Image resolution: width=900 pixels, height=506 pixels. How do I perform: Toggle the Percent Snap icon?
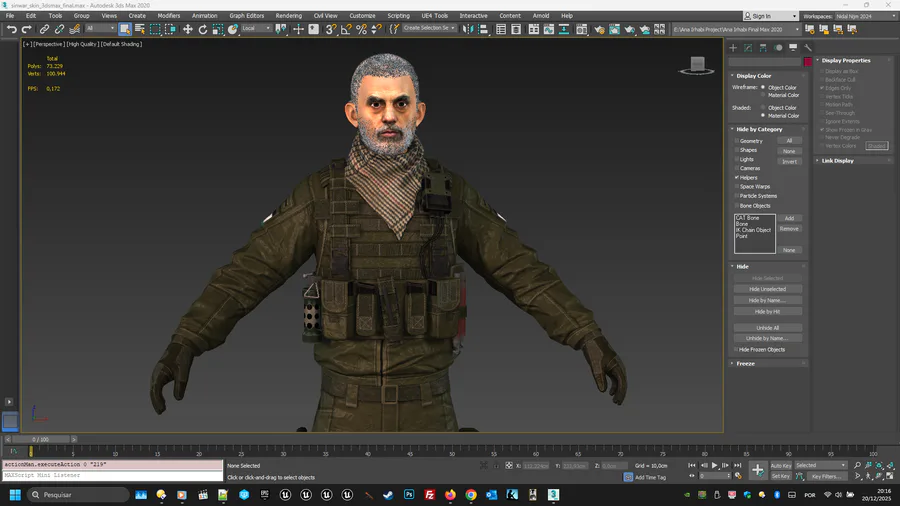pos(361,29)
